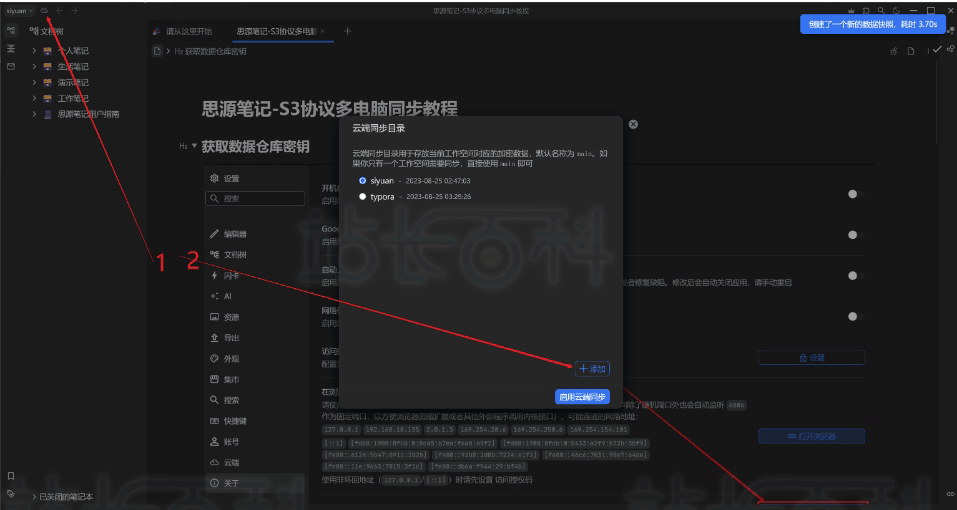Click the editor vertical scrollbar at right
957x510 pixels.
[939, 101]
